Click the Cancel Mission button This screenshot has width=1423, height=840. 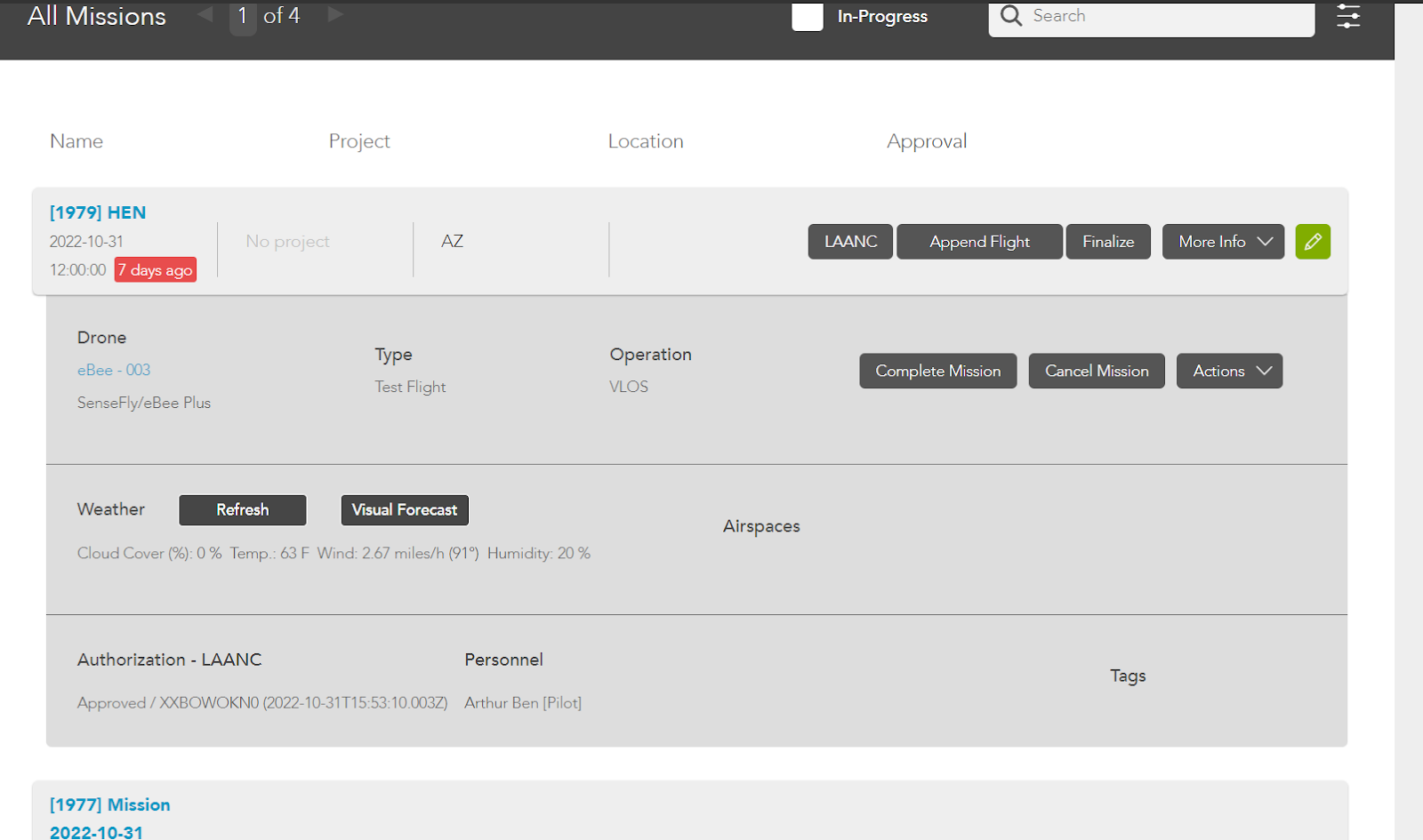click(x=1097, y=372)
